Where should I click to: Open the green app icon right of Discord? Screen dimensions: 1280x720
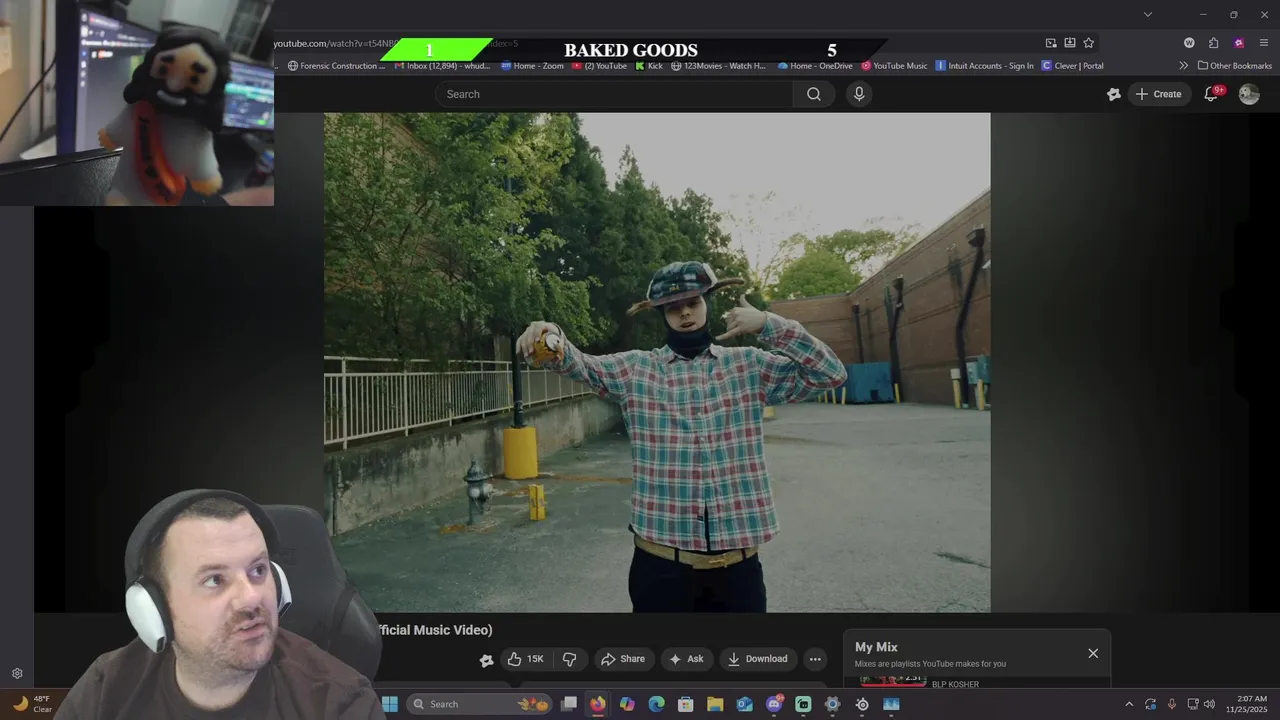click(x=803, y=704)
